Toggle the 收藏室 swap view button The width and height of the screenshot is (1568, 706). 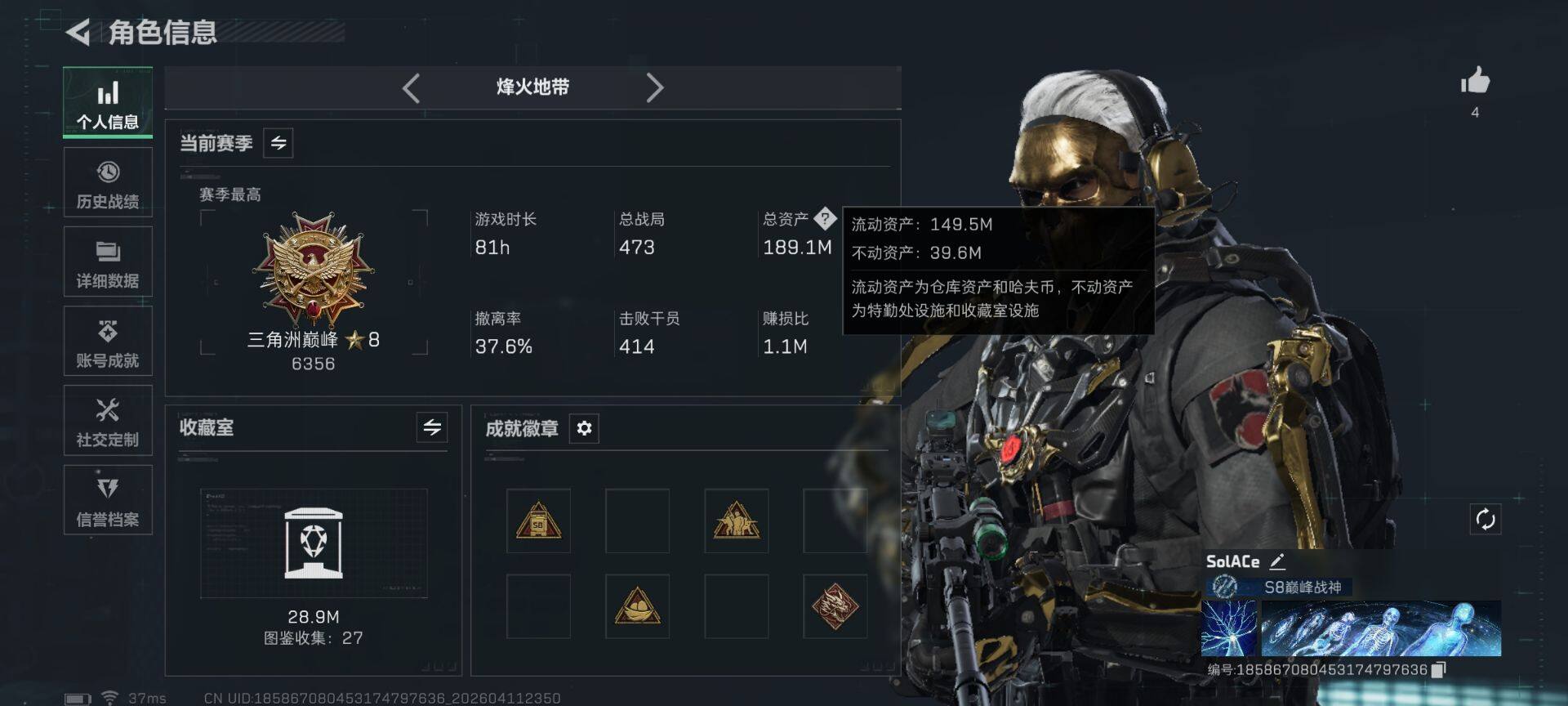pos(432,427)
